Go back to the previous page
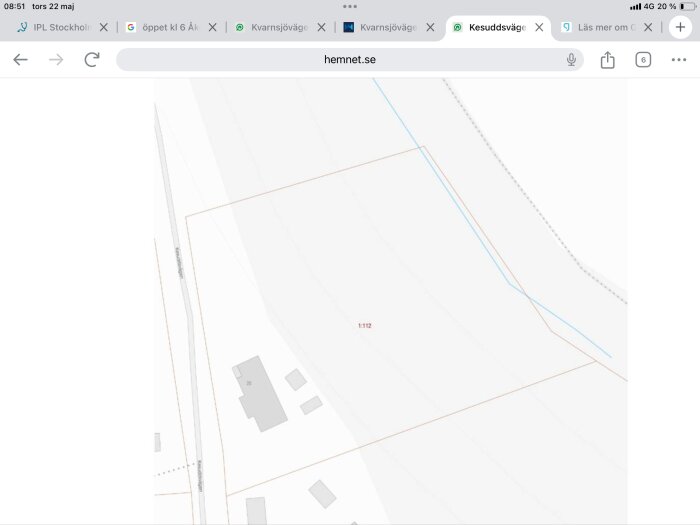The image size is (700, 525). pos(21,59)
